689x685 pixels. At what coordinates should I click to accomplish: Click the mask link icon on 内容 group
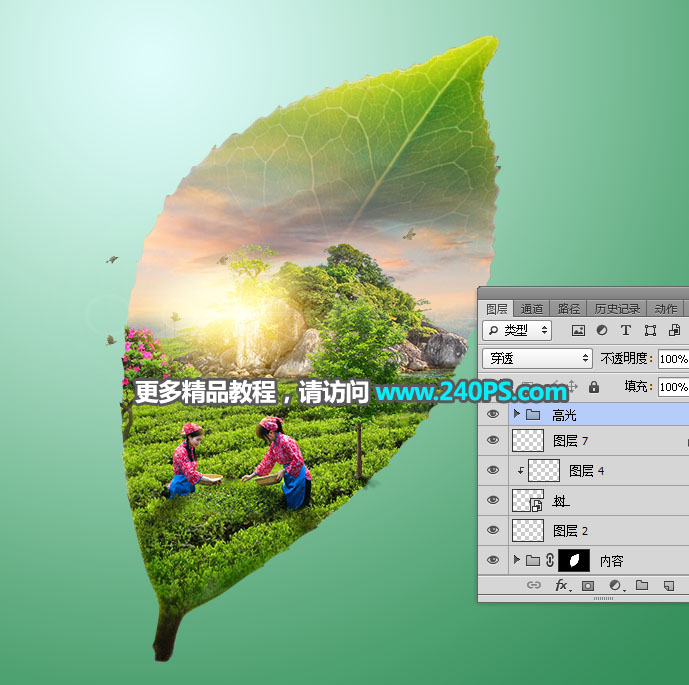pyautogui.click(x=550, y=560)
